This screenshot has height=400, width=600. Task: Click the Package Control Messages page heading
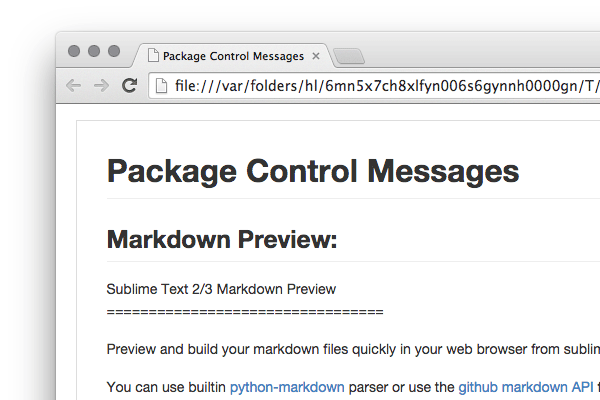tap(313, 171)
